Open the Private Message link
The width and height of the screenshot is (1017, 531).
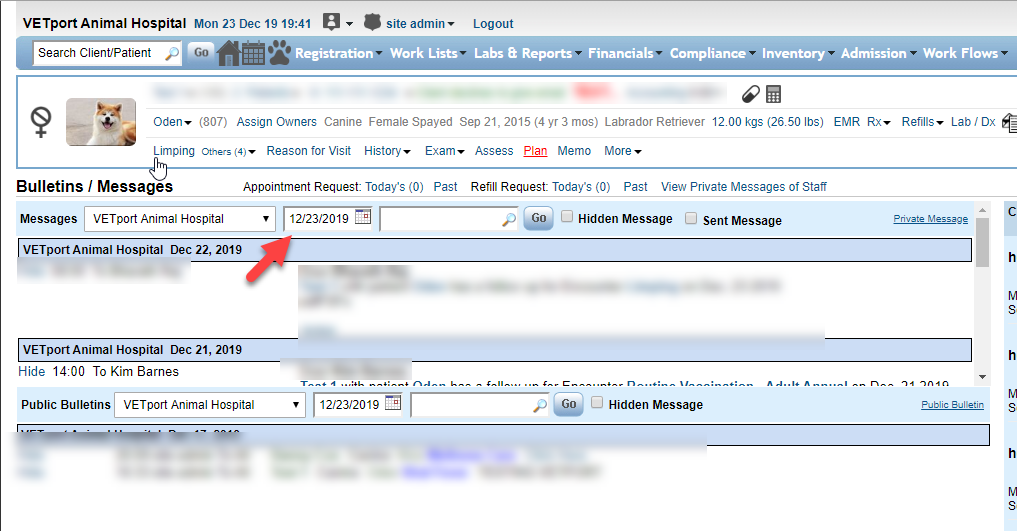pos(930,219)
